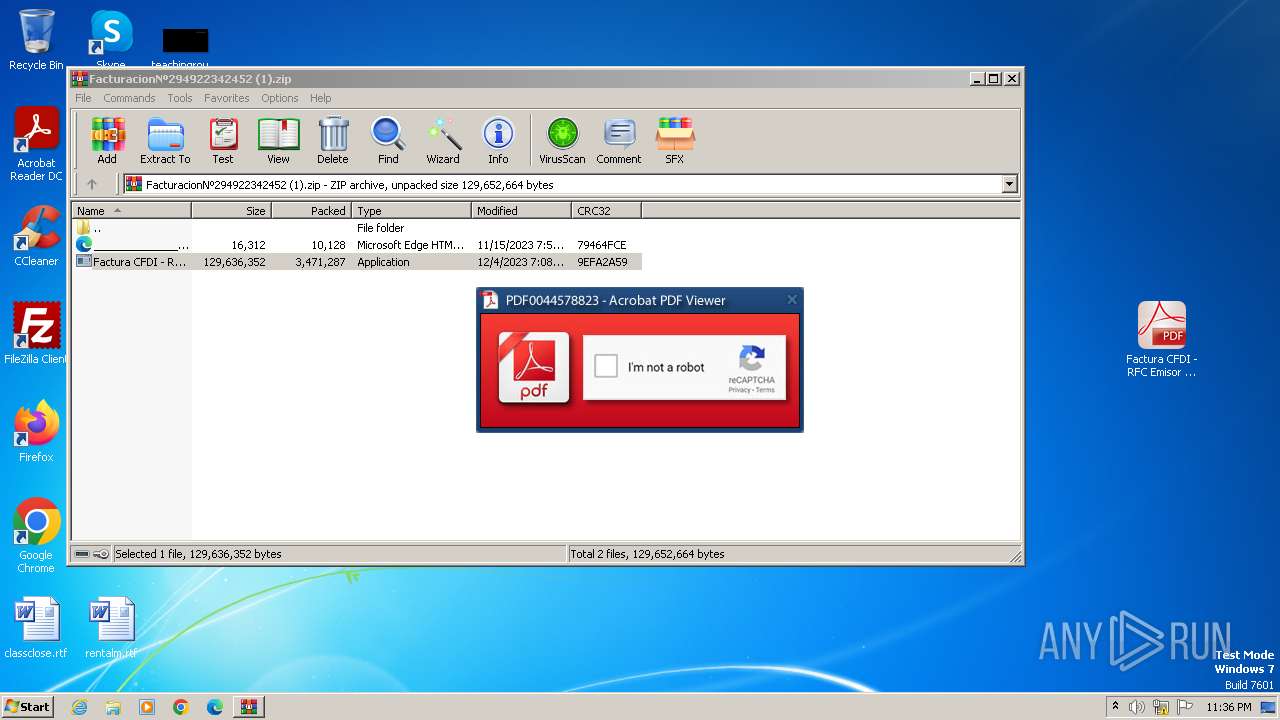Open media player taskbar icon
Screen dimensions: 1280x720
147,707
